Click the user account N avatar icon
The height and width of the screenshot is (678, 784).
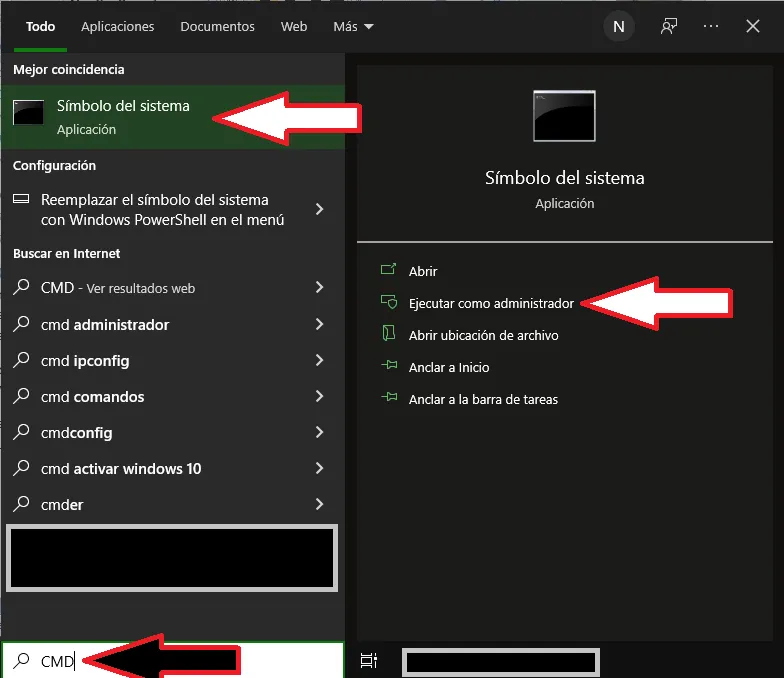(x=618, y=27)
